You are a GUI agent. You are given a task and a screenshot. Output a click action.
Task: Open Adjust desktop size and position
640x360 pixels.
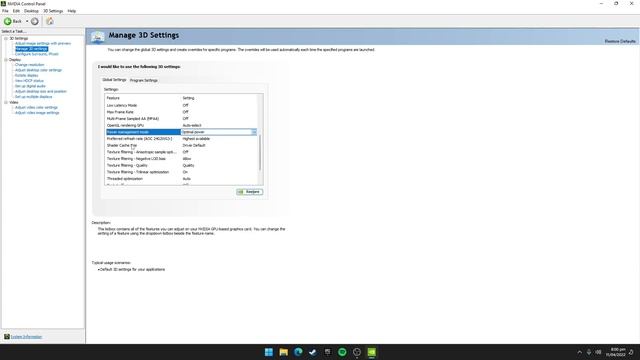[41, 91]
